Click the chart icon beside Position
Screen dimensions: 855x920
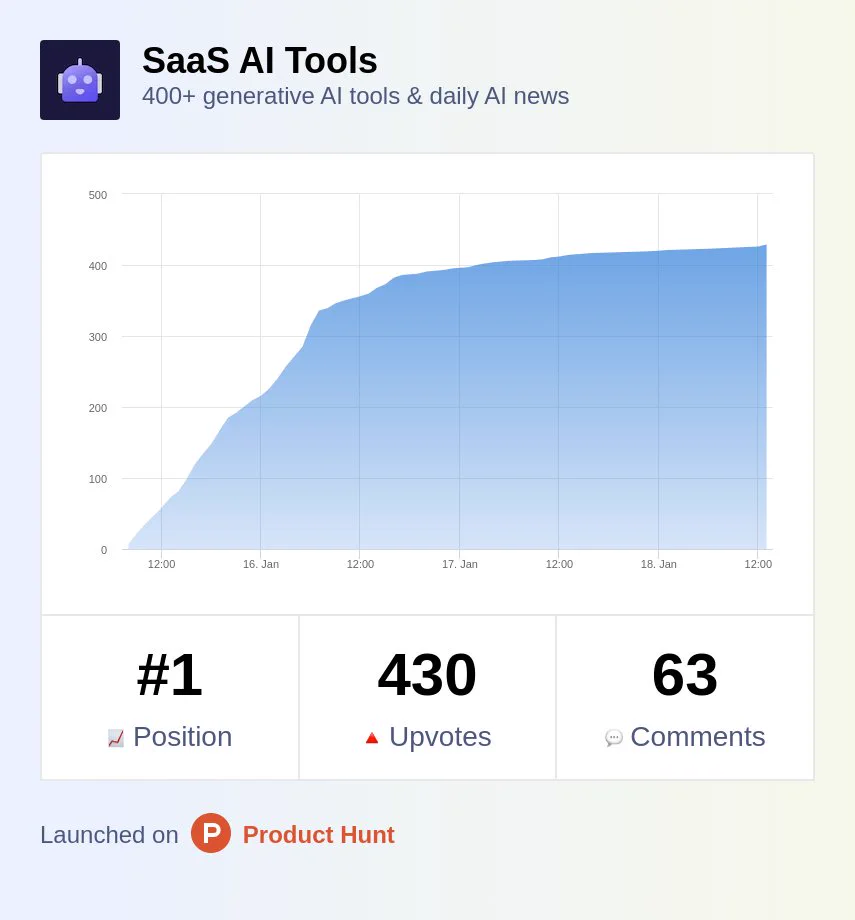tap(116, 738)
